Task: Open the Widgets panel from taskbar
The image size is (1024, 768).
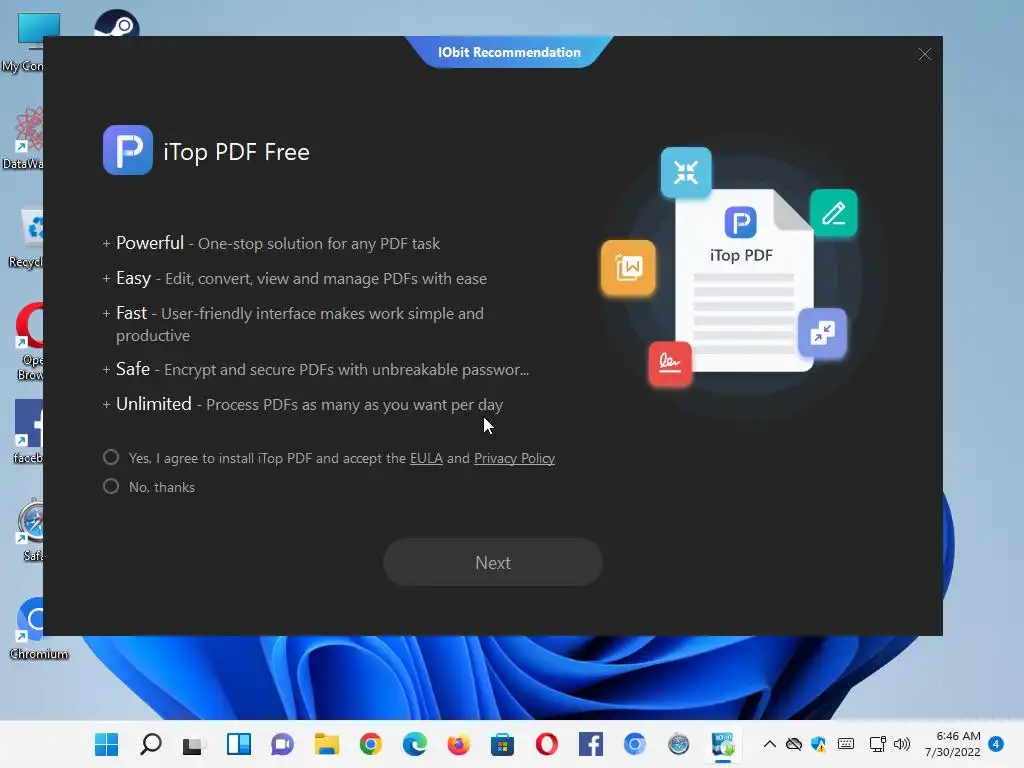Action: (238, 744)
